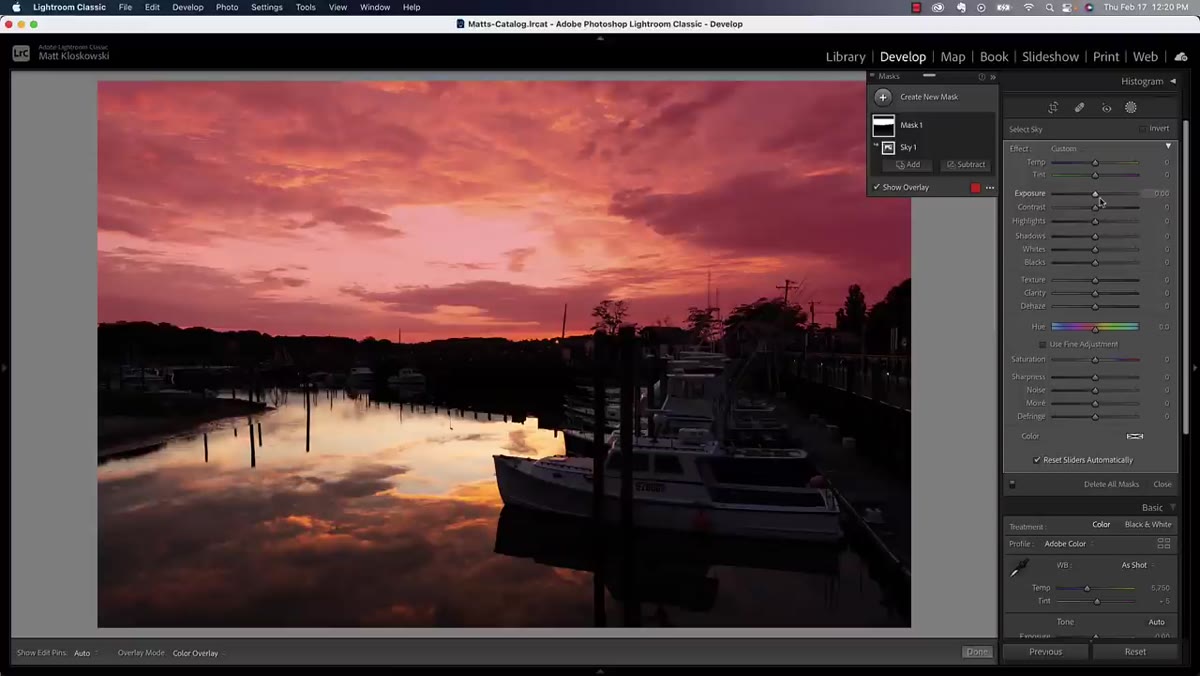Image resolution: width=1200 pixels, height=676 pixels.
Task: Select the Crop Overlay tool icon
Action: pos(1053,108)
